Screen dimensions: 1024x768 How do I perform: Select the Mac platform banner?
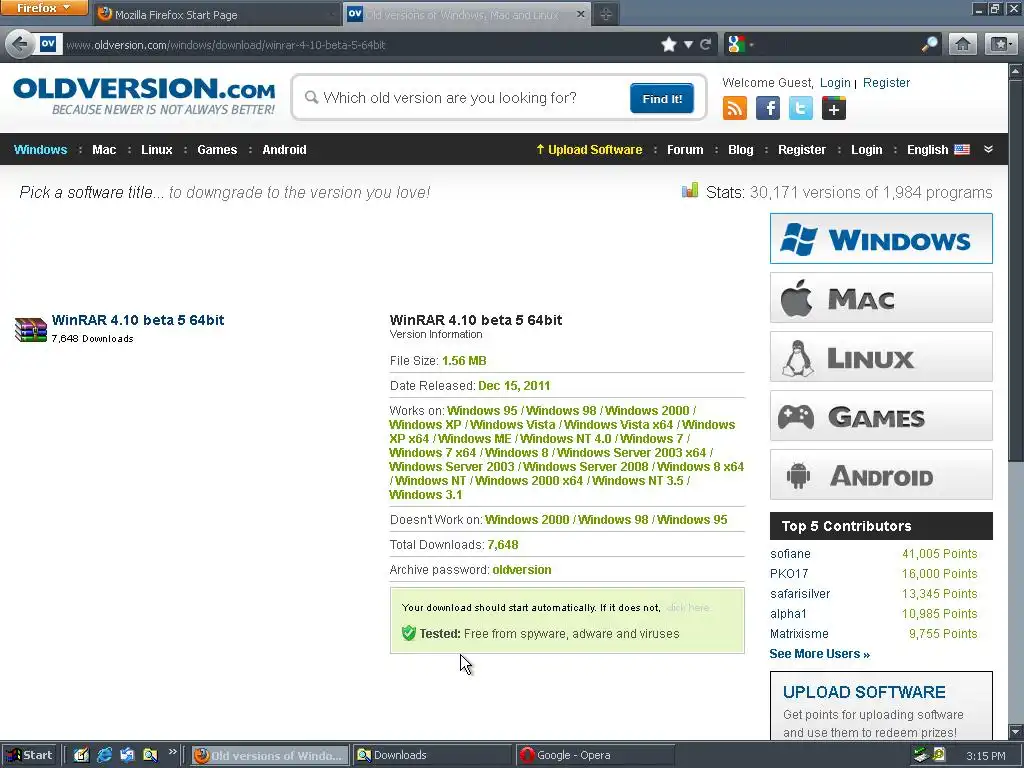click(x=881, y=298)
